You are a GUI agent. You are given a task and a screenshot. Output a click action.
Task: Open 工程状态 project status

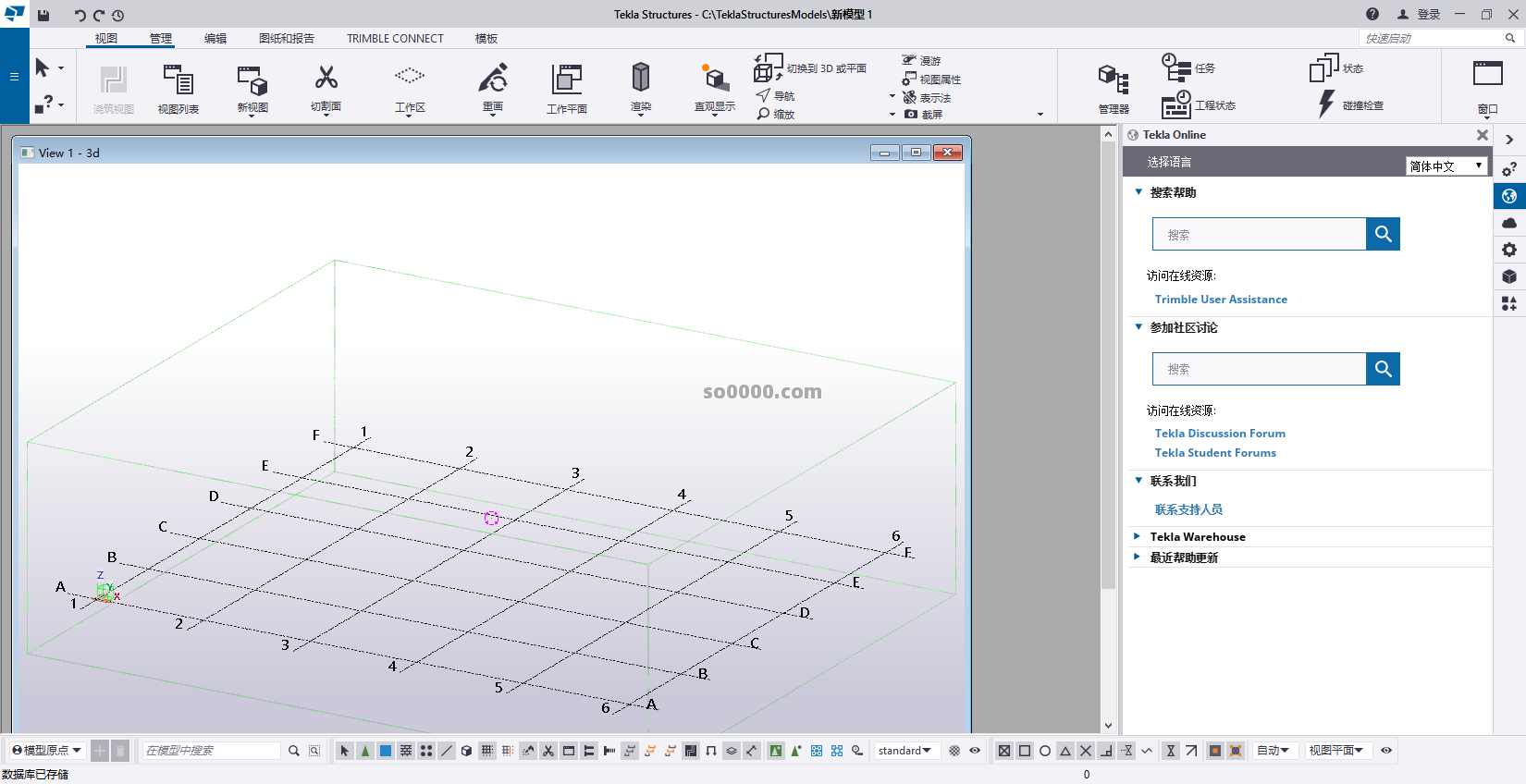(1199, 105)
